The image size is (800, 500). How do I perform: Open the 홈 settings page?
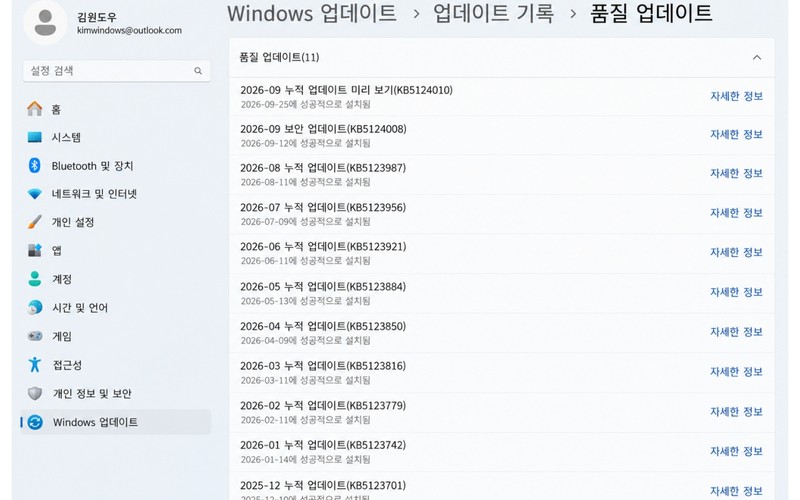pos(116,109)
